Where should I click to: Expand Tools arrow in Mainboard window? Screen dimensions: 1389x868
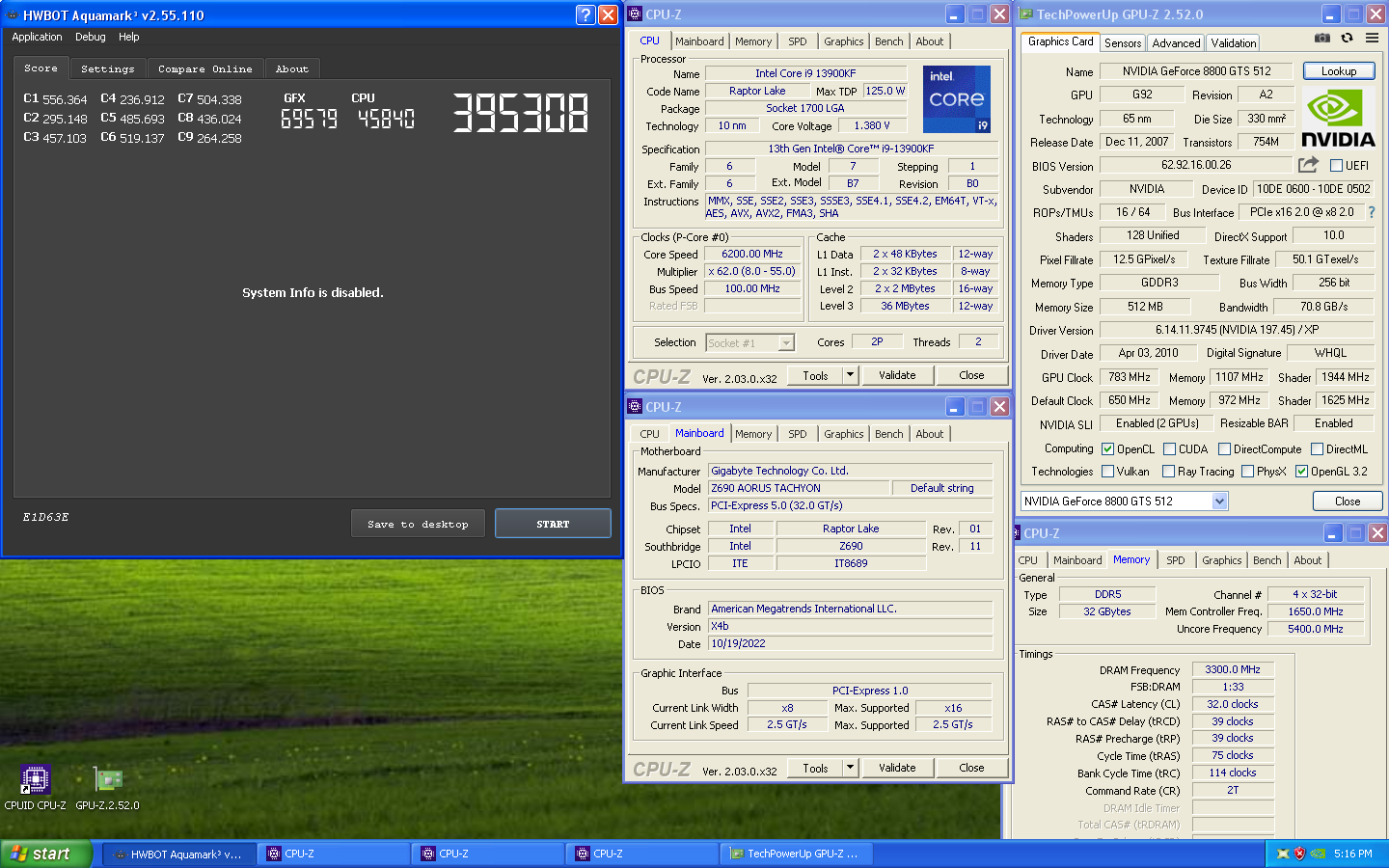pos(850,768)
